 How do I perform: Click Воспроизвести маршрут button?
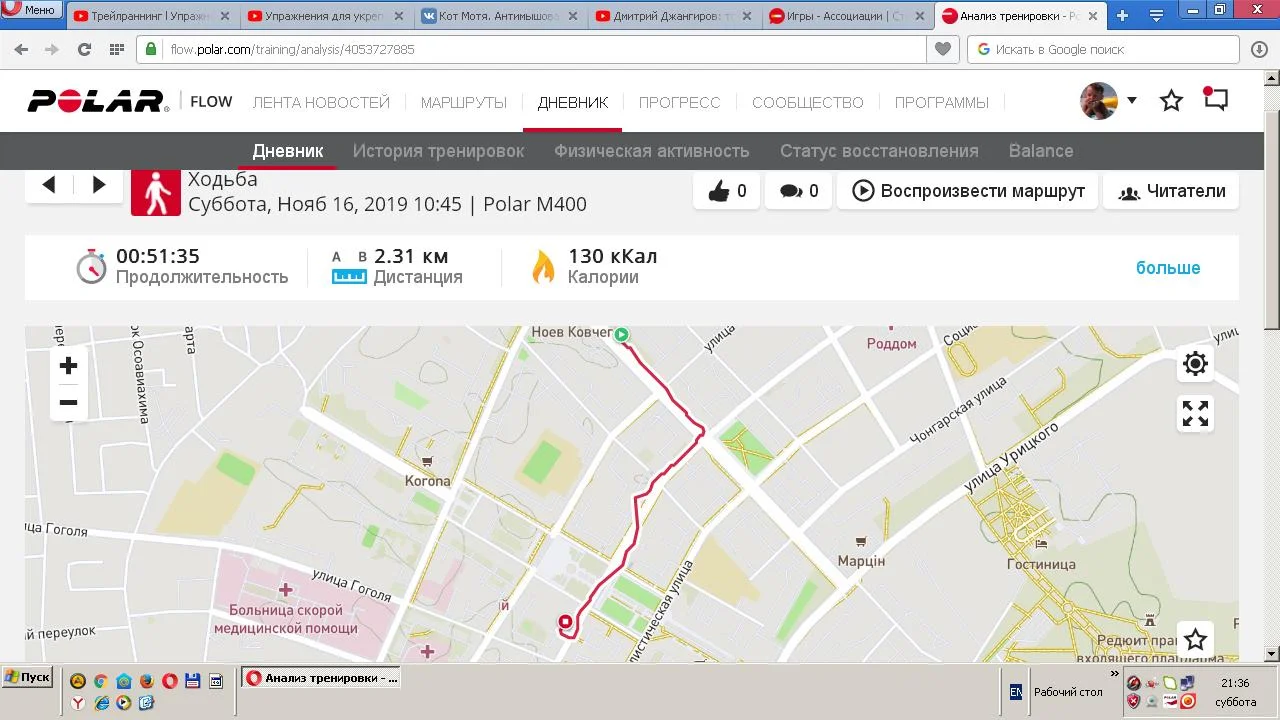[x=968, y=191]
